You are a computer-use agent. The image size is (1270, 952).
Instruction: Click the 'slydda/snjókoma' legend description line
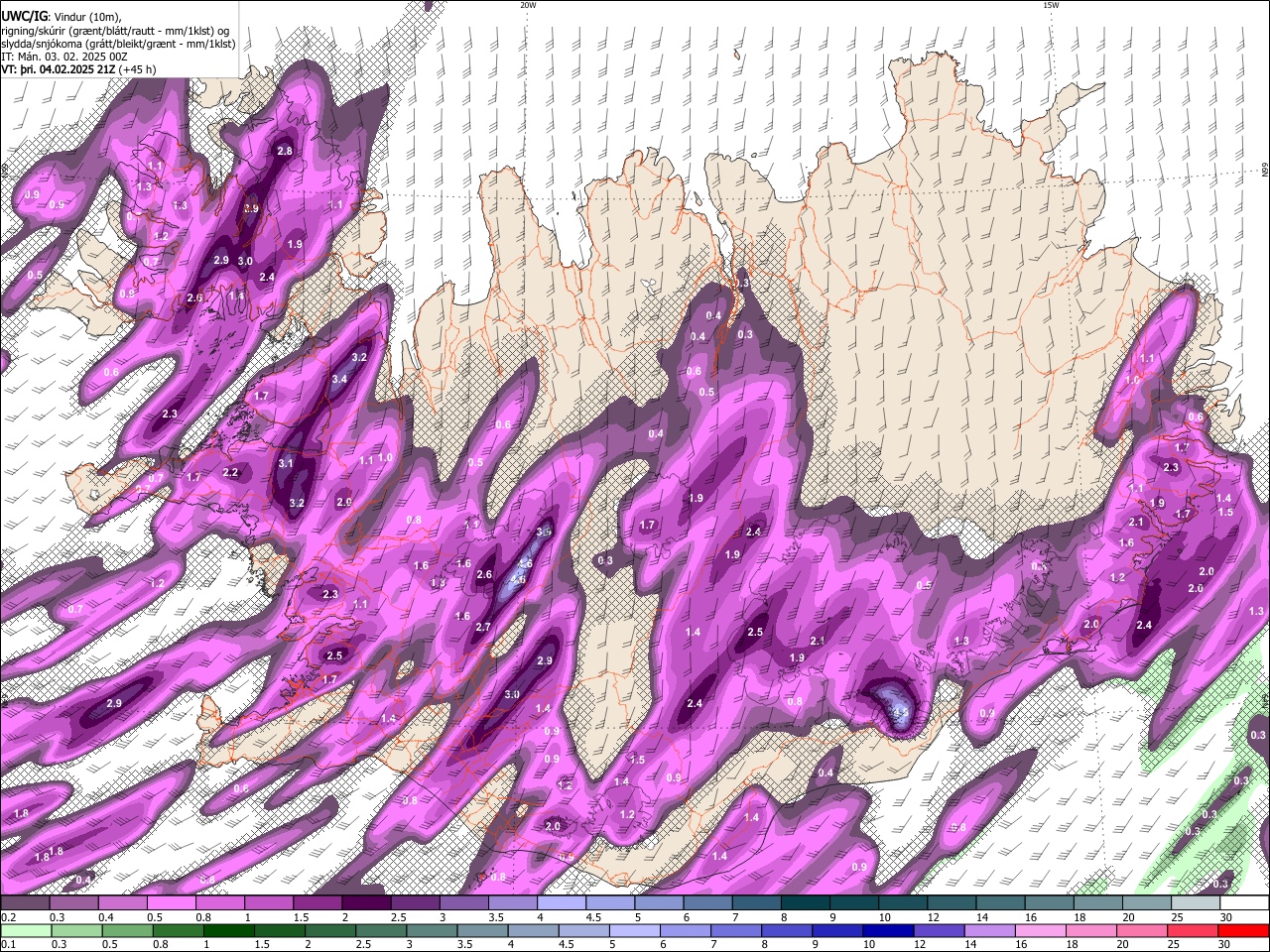point(119,44)
